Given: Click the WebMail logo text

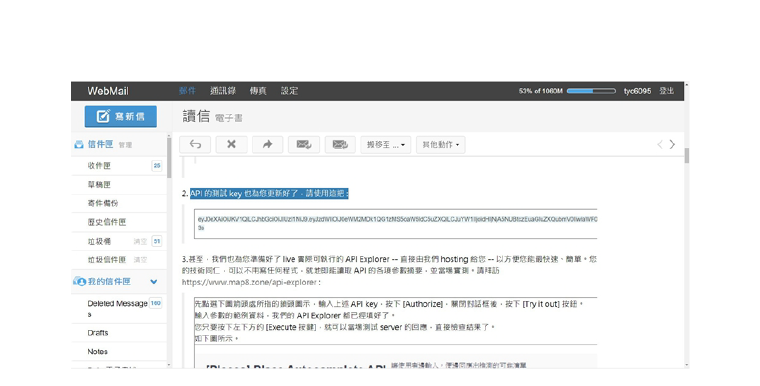Looking at the screenshot, I should coord(108,91).
